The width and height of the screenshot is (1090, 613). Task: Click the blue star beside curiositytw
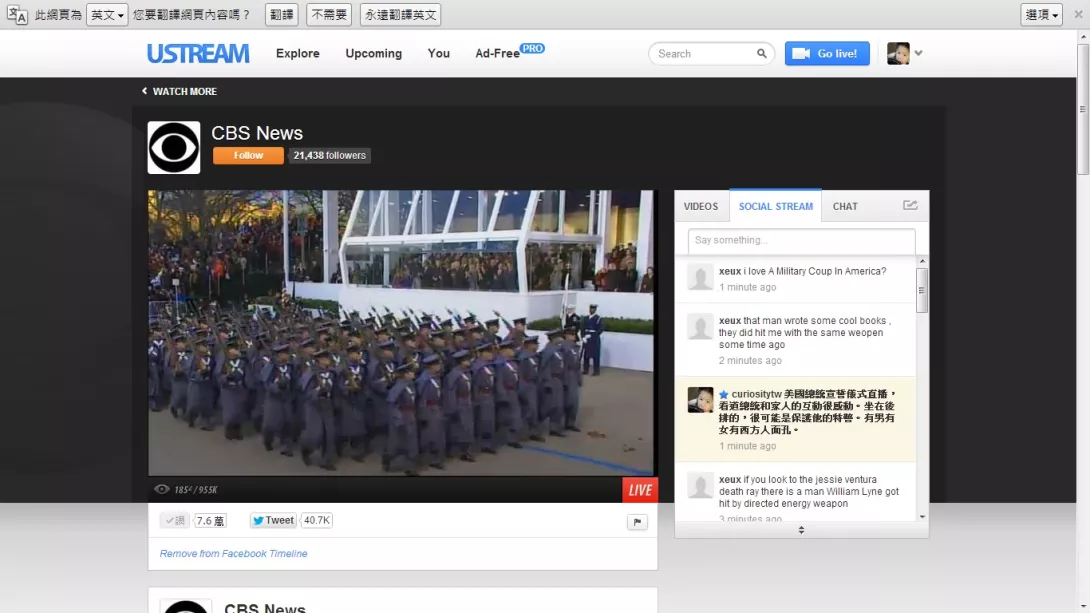coord(724,394)
